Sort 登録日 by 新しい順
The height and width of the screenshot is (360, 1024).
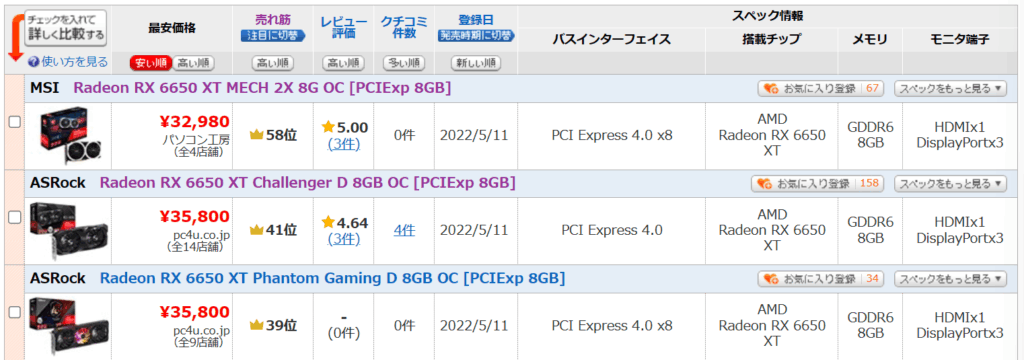476,63
